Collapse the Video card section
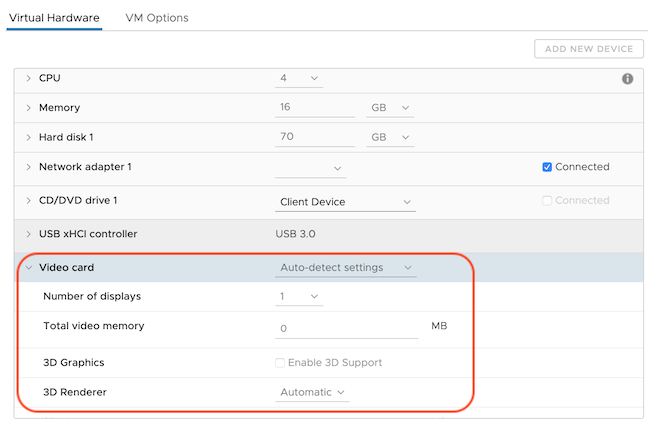Viewport: 648px width, 430px height. click(29, 268)
